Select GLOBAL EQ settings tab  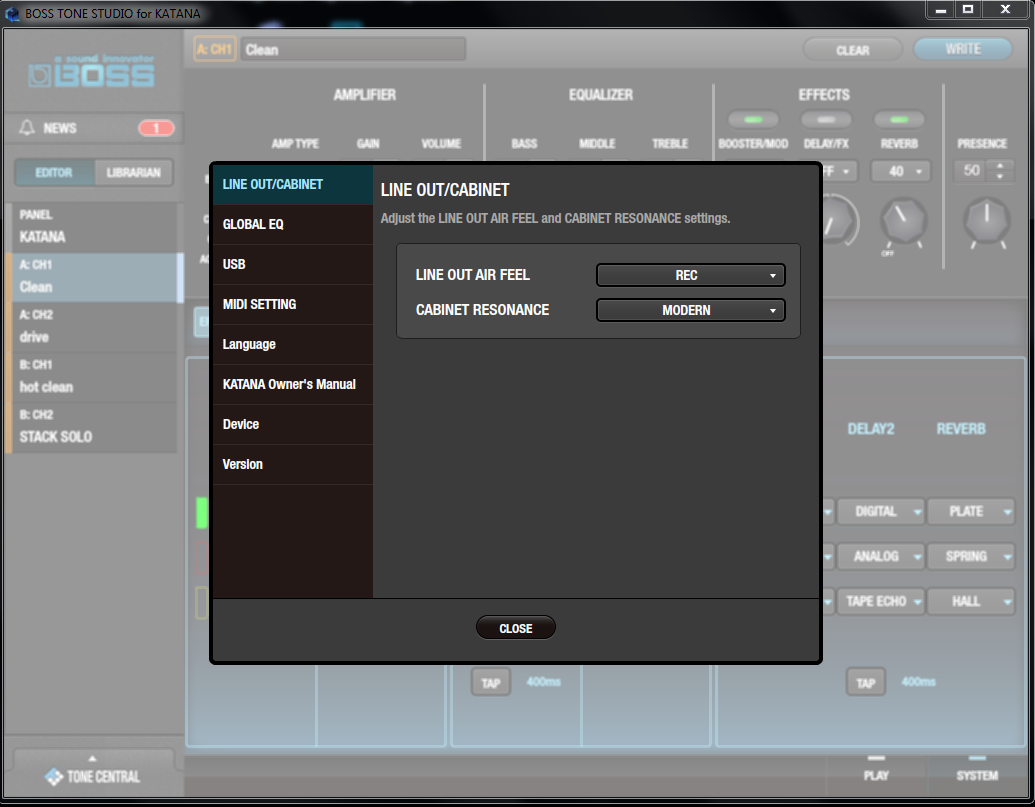[293, 224]
